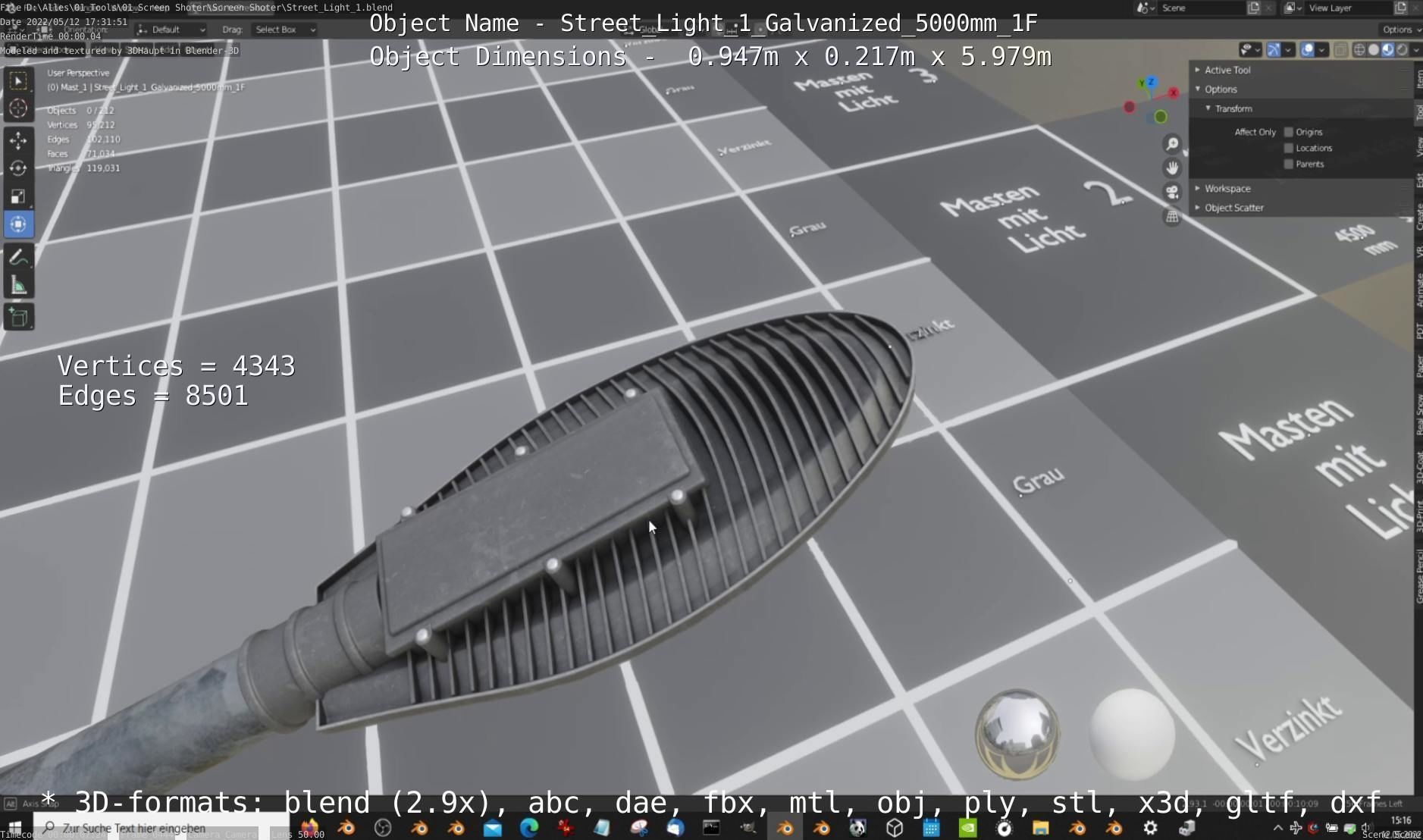Switch to material preview shading
The height and width of the screenshot is (840, 1423).
coord(1387,50)
